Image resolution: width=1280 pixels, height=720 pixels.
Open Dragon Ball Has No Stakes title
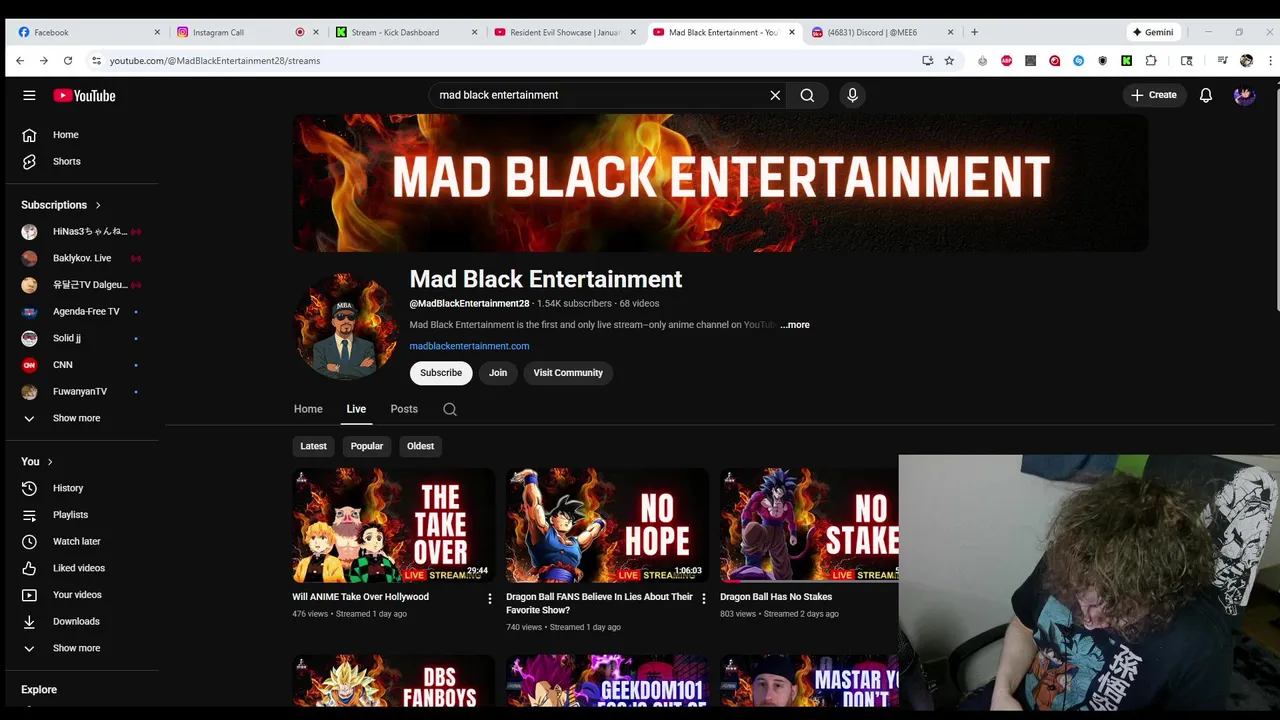click(x=776, y=597)
